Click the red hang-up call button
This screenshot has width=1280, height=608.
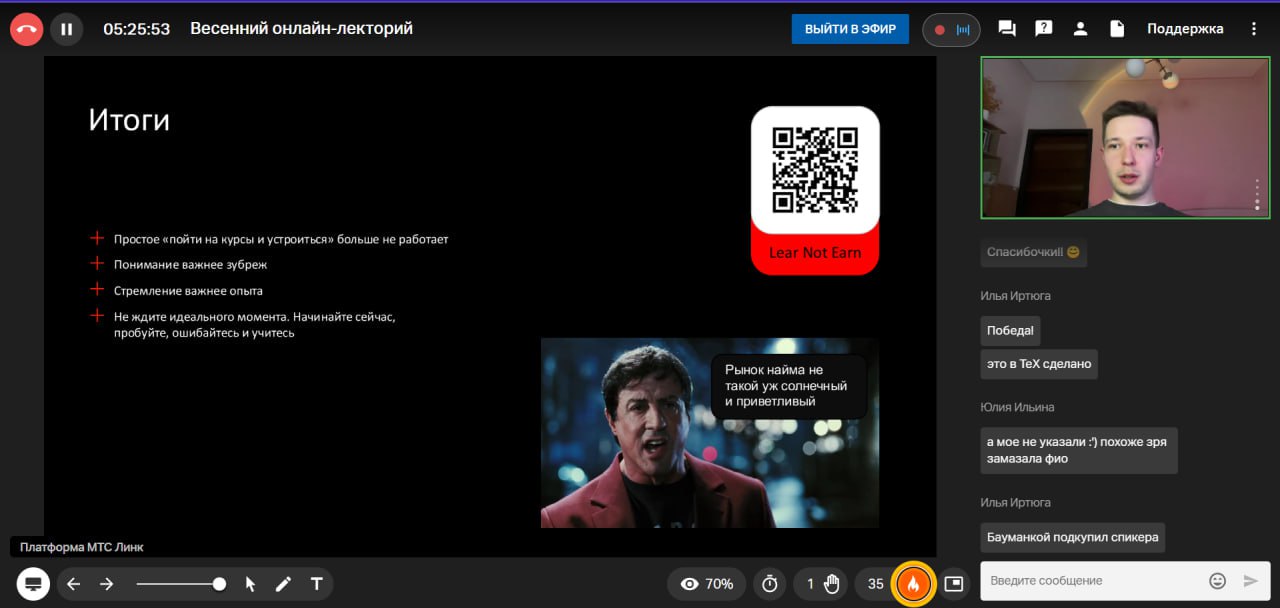click(x=27, y=29)
